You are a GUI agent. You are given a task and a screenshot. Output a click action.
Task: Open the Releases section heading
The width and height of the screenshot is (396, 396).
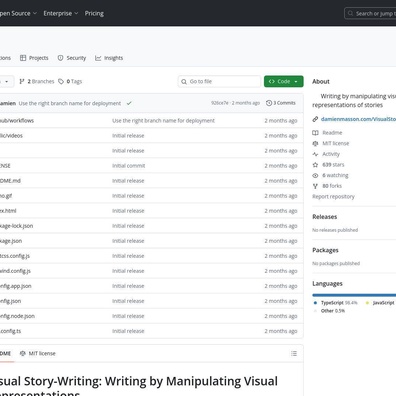tap(325, 217)
